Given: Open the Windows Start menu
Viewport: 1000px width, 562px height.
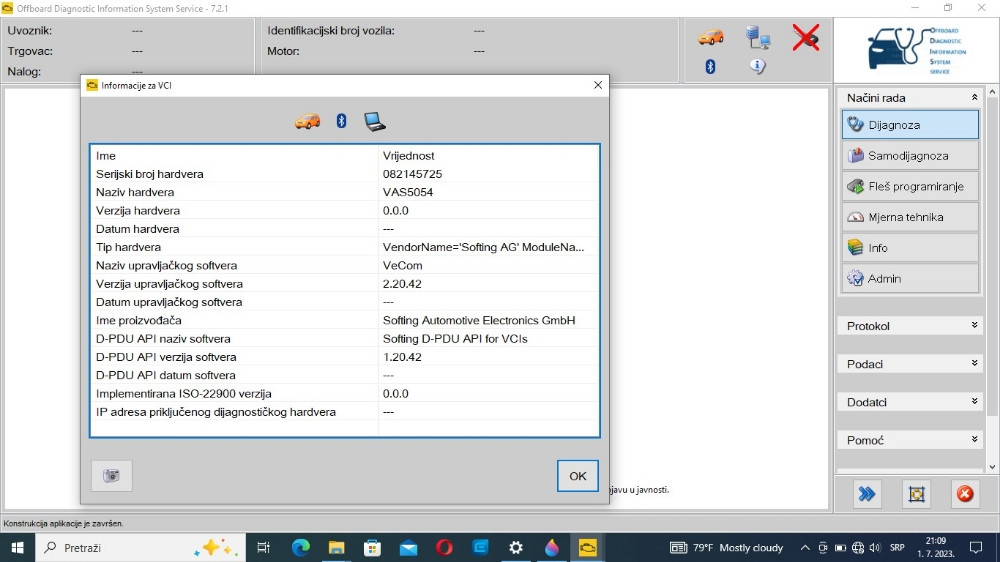Looking at the screenshot, I should click(x=17, y=547).
